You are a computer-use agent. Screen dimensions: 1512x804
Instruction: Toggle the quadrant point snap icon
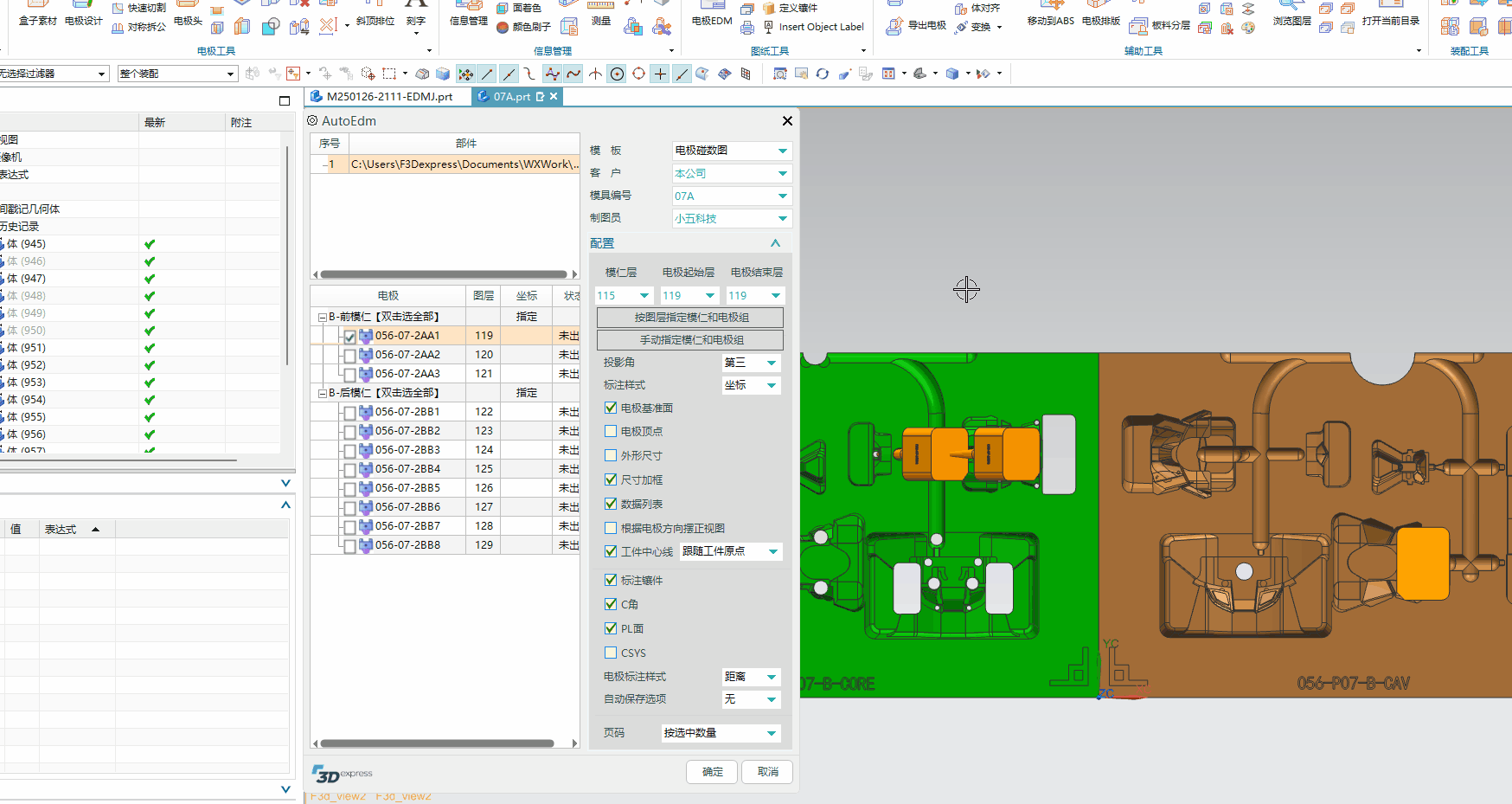point(638,74)
